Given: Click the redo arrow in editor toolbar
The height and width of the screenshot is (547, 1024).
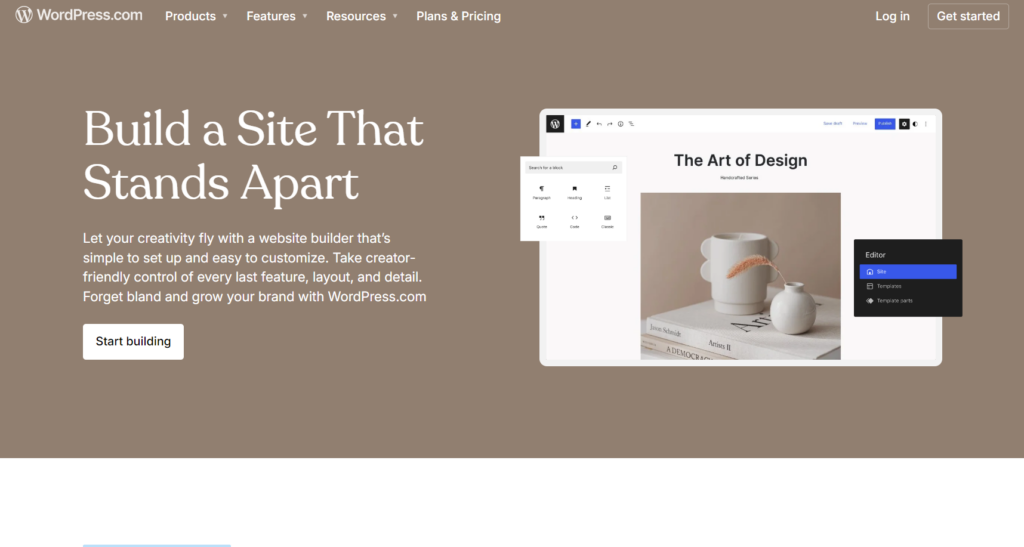Looking at the screenshot, I should click(609, 123).
